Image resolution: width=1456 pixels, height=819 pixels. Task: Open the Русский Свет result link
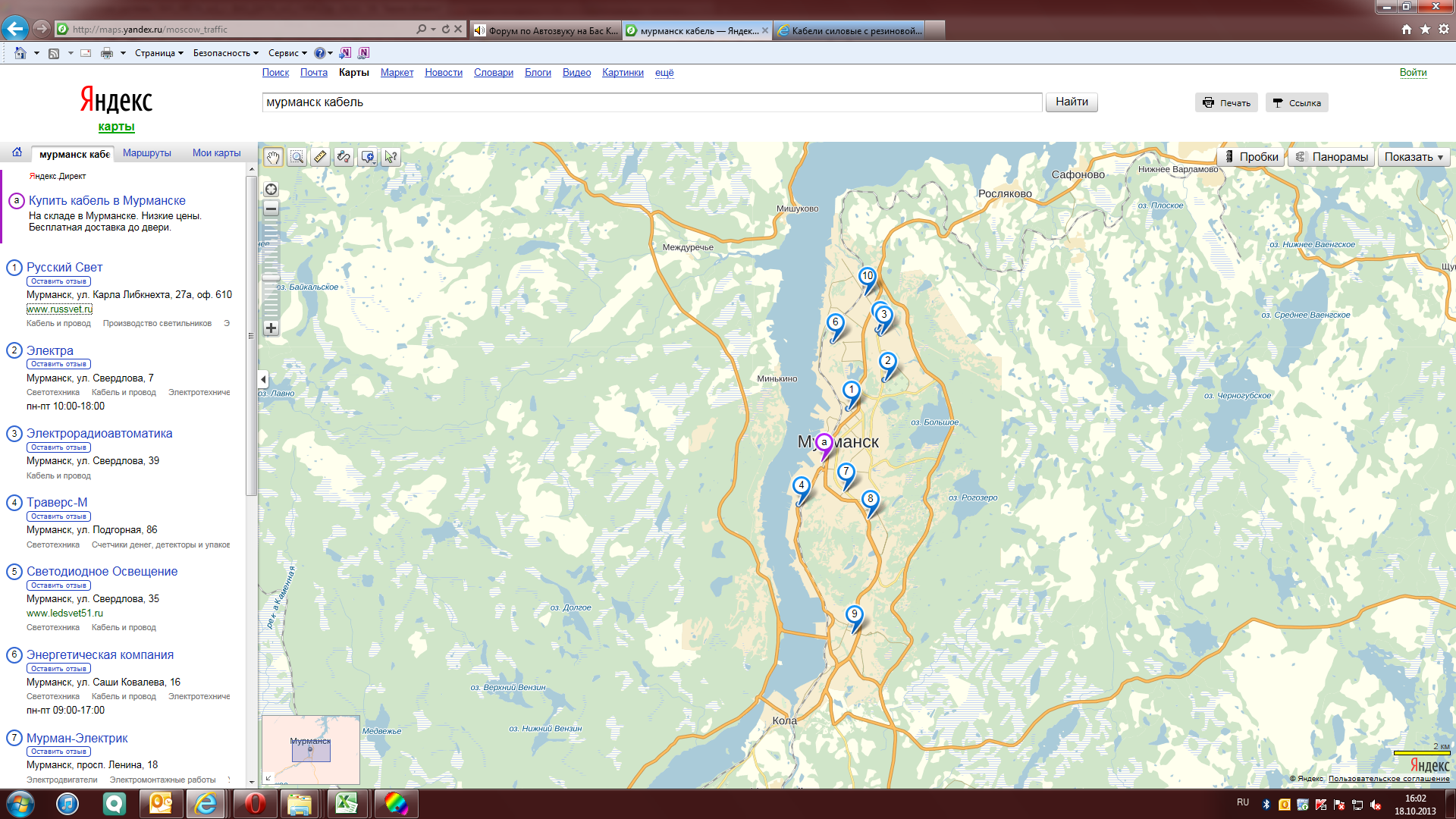[64, 267]
